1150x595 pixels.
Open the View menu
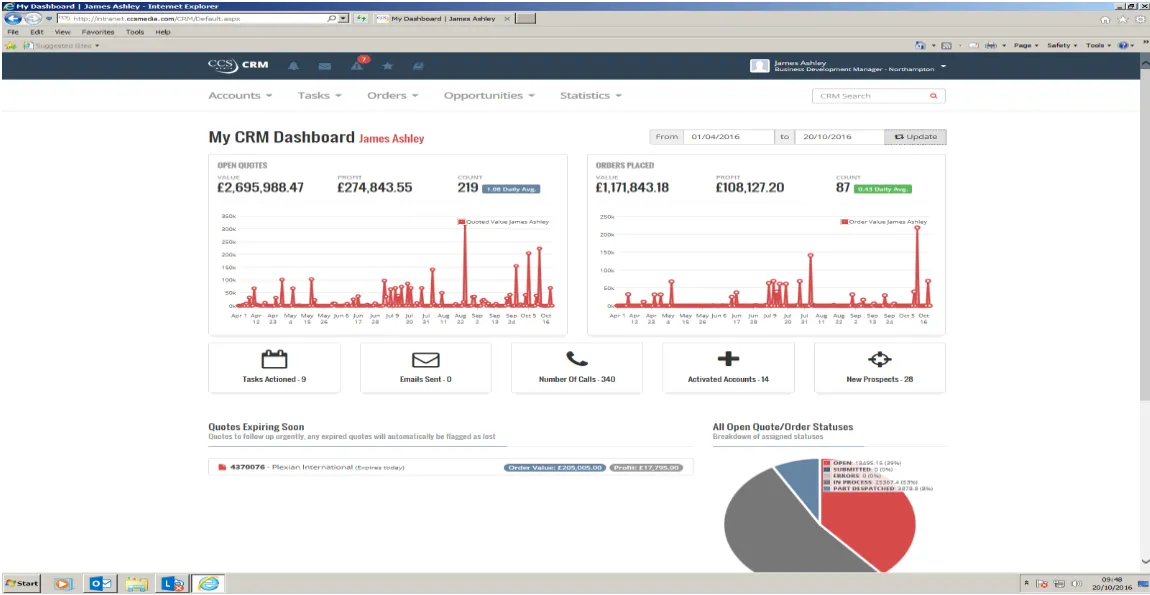coord(62,32)
